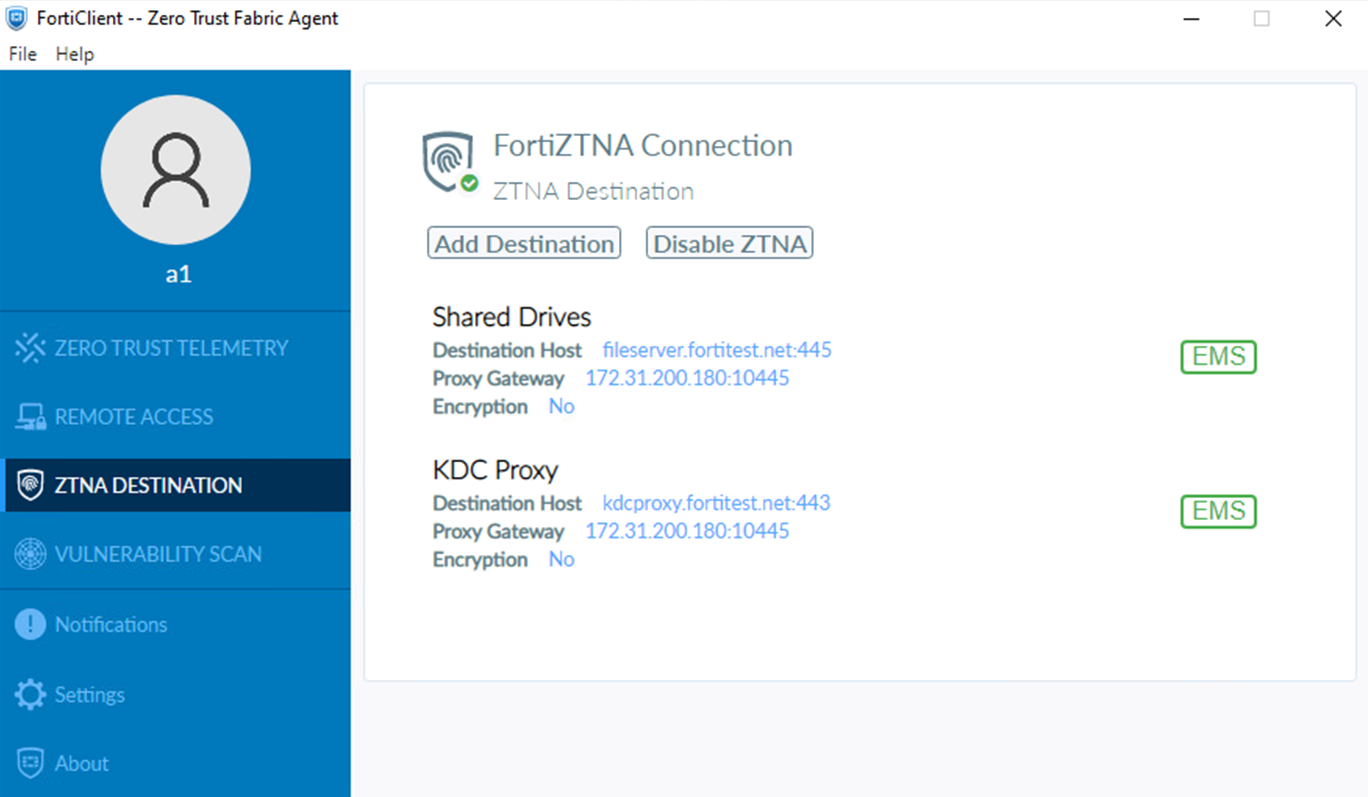
Task: Click the user avatar for profile a1
Action: click(175, 170)
